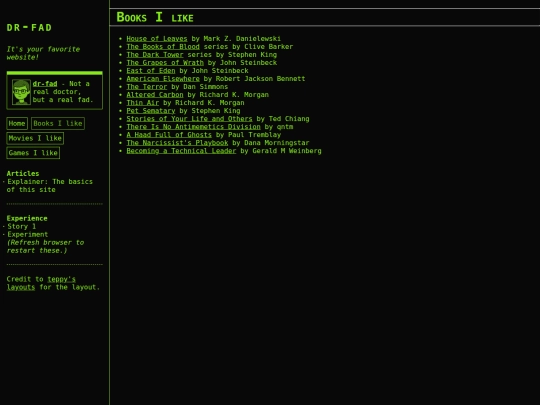This screenshot has width=540, height=405.
Task: Open the Movies I like button
Action: pyautogui.click(x=35, y=138)
